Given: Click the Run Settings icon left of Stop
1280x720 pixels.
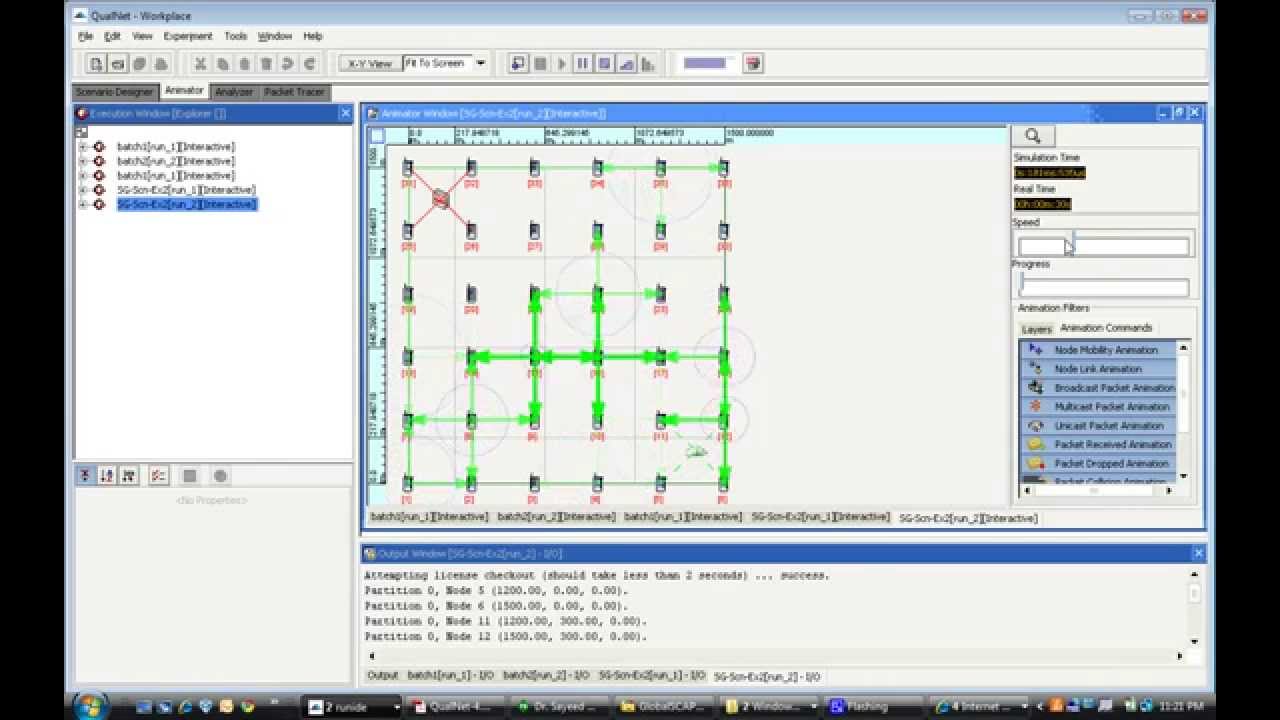Looking at the screenshot, I should [518, 63].
